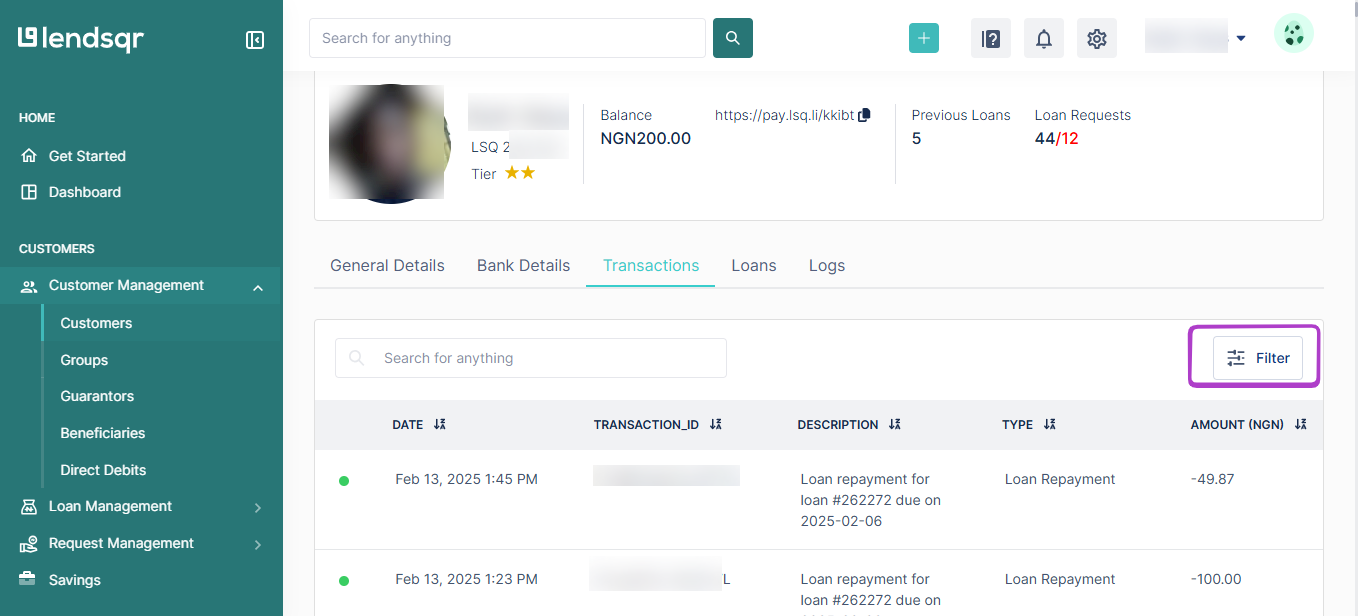Click the Feb 13, 2025 1:23 PM date cell
The width and height of the screenshot is (1358, 616).
pos(467,579)
